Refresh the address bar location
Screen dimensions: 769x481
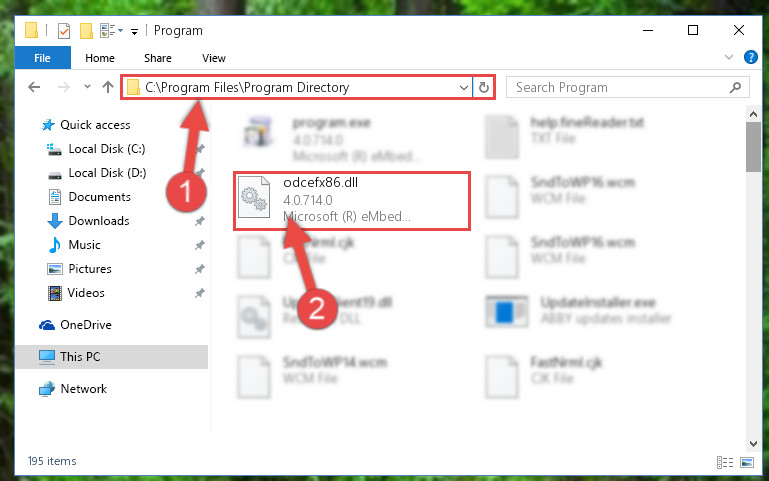(x=484, y=87)
